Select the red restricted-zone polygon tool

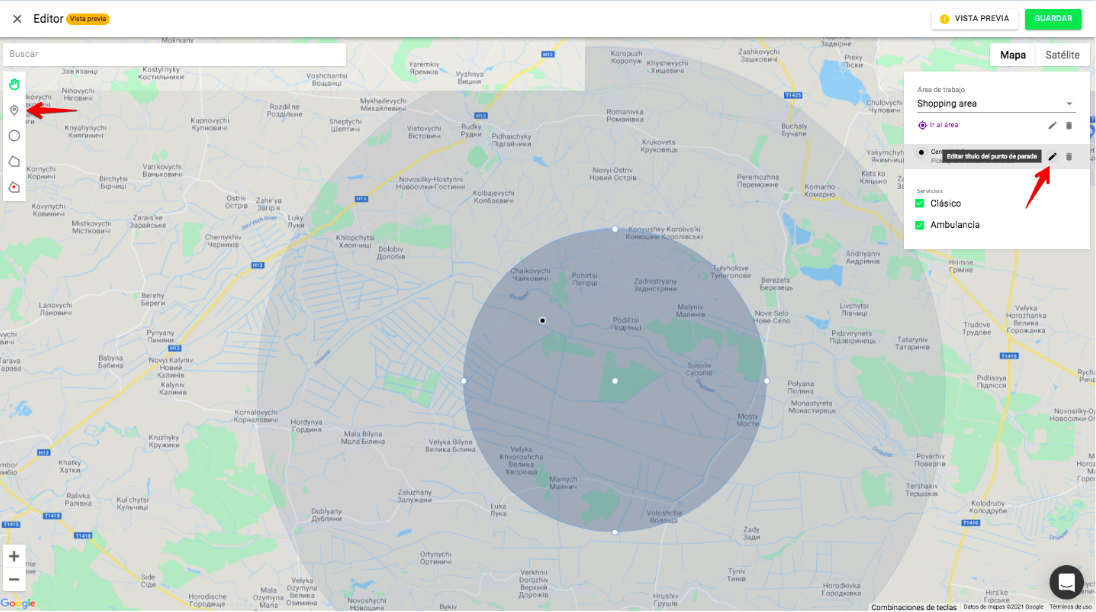pos(14,187)
